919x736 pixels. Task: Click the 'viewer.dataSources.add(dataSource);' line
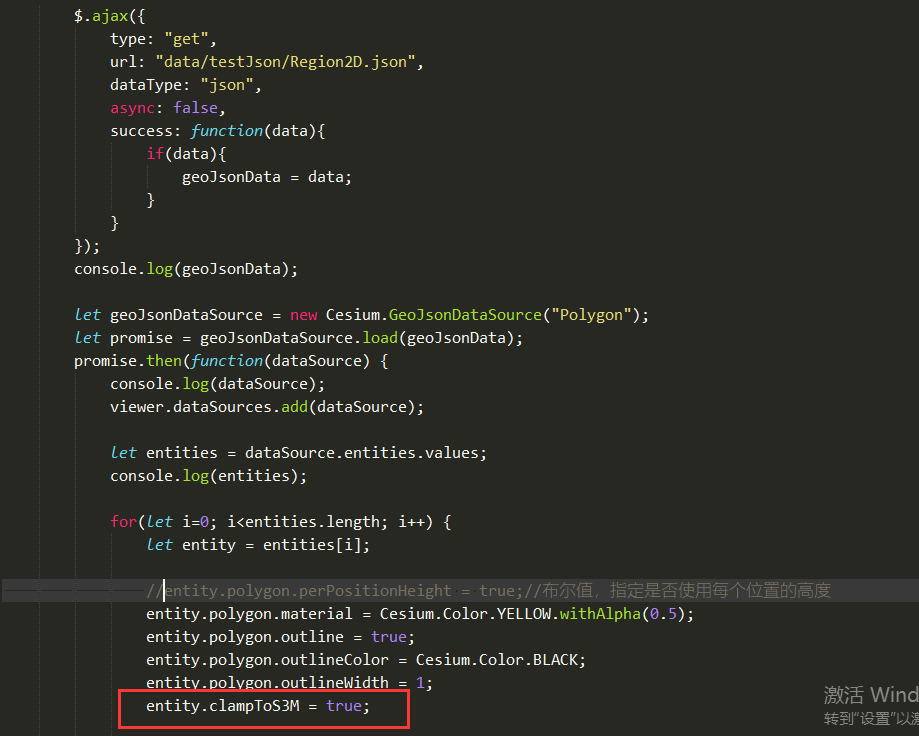(x=267, y=407)
